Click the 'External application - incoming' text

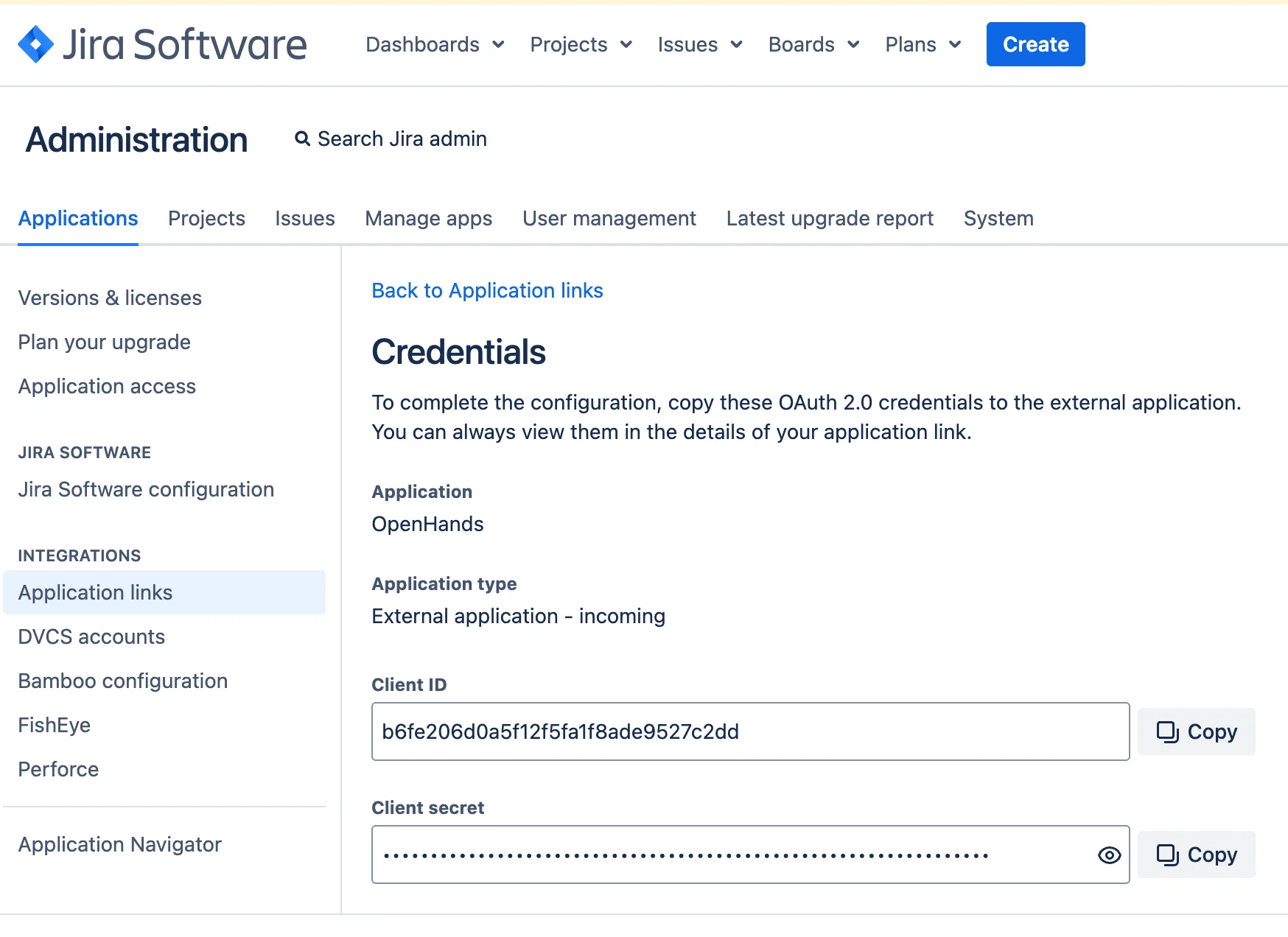pos(518,616)
